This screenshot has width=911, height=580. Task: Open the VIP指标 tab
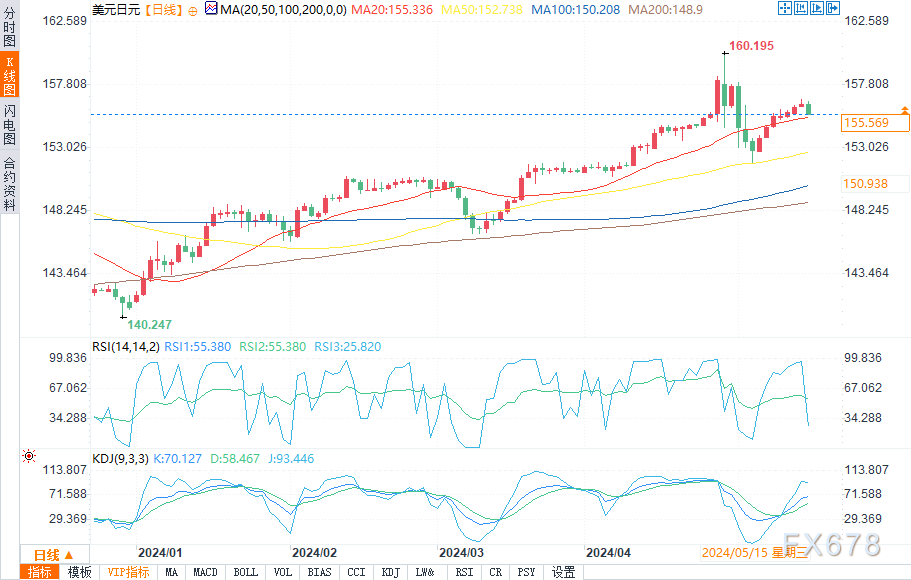click(128, 572)
